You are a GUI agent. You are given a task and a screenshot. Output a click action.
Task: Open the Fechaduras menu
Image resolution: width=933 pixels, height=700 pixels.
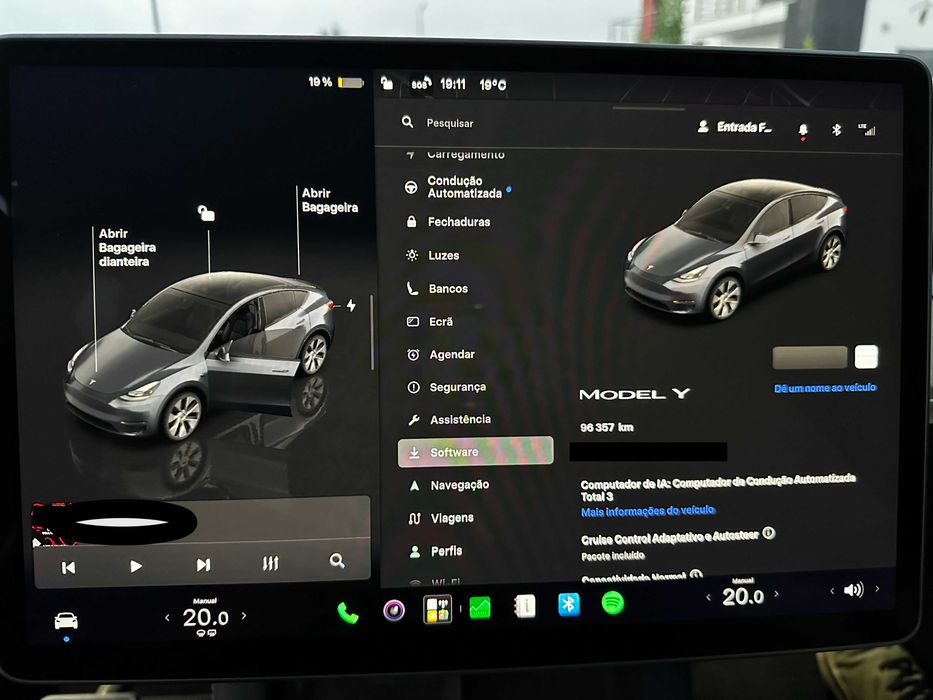448,222
